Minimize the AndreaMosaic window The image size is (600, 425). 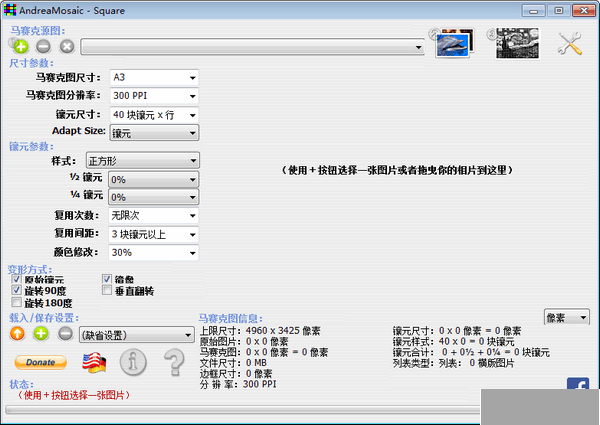[x=534, y=10]
